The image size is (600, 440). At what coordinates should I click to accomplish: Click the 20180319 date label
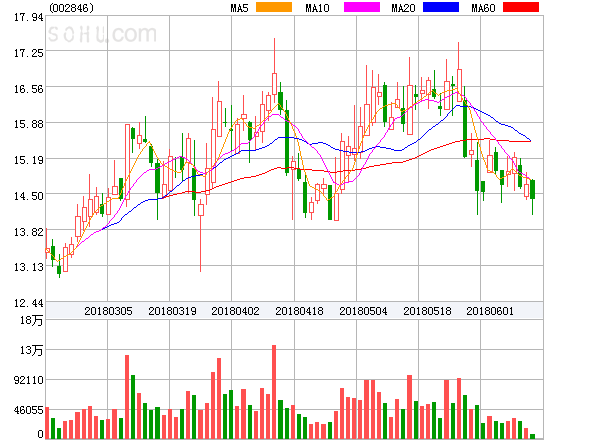pyautogui.click(x=172, y=311)
